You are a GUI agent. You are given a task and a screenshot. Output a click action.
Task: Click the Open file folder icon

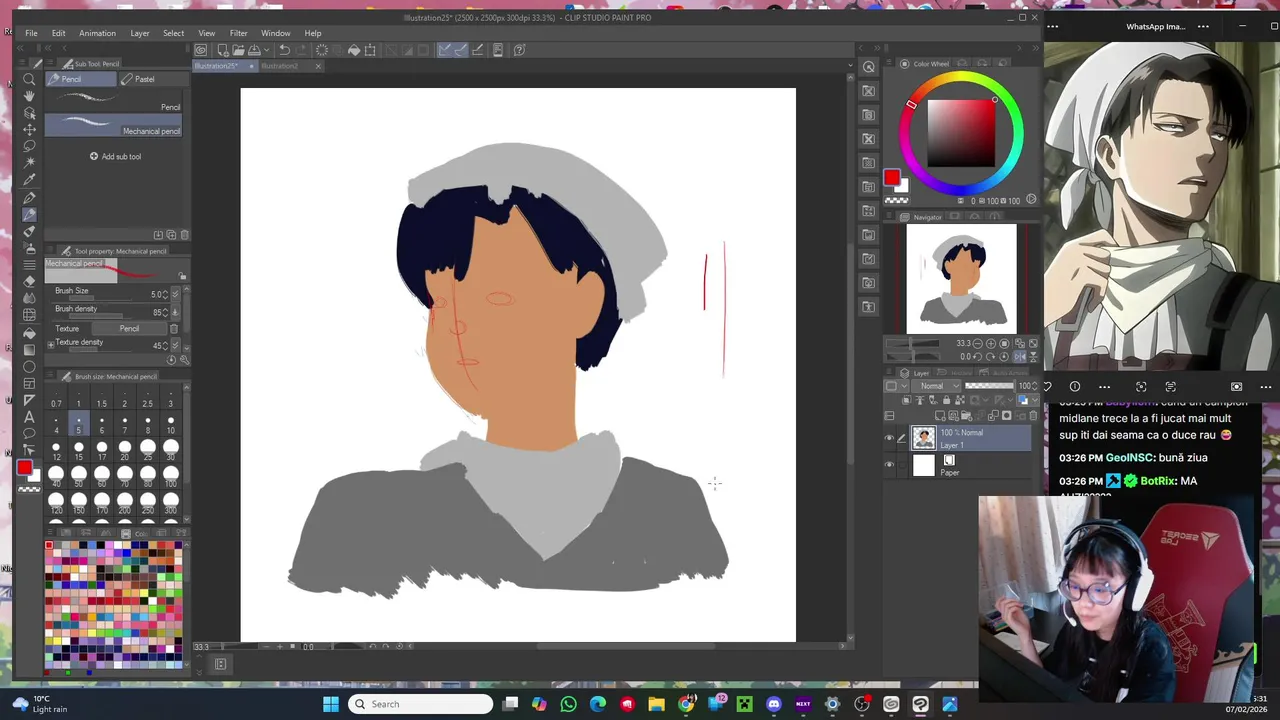[239, 50]
